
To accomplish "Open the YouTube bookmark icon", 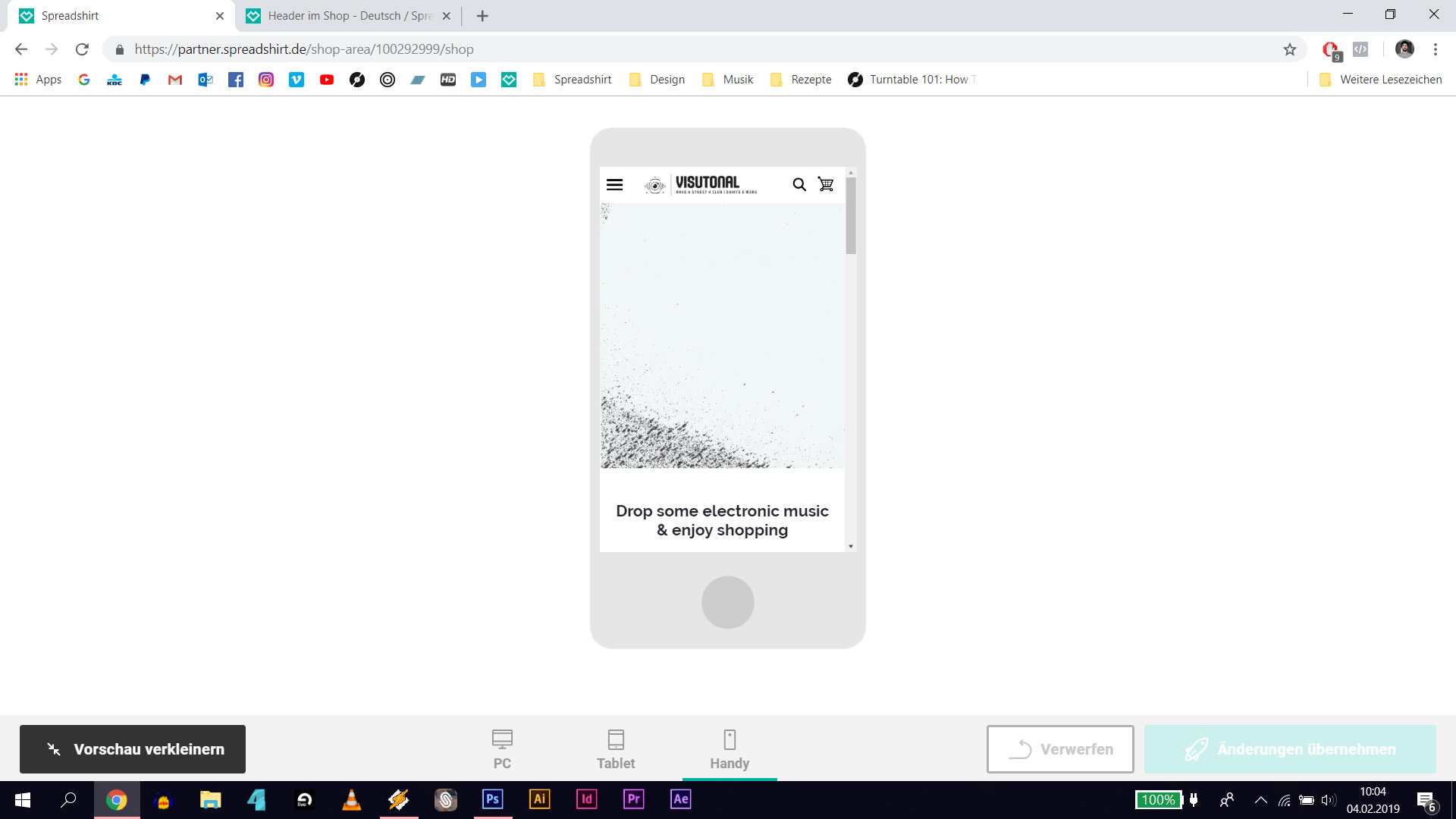I will tap(326, 80).
